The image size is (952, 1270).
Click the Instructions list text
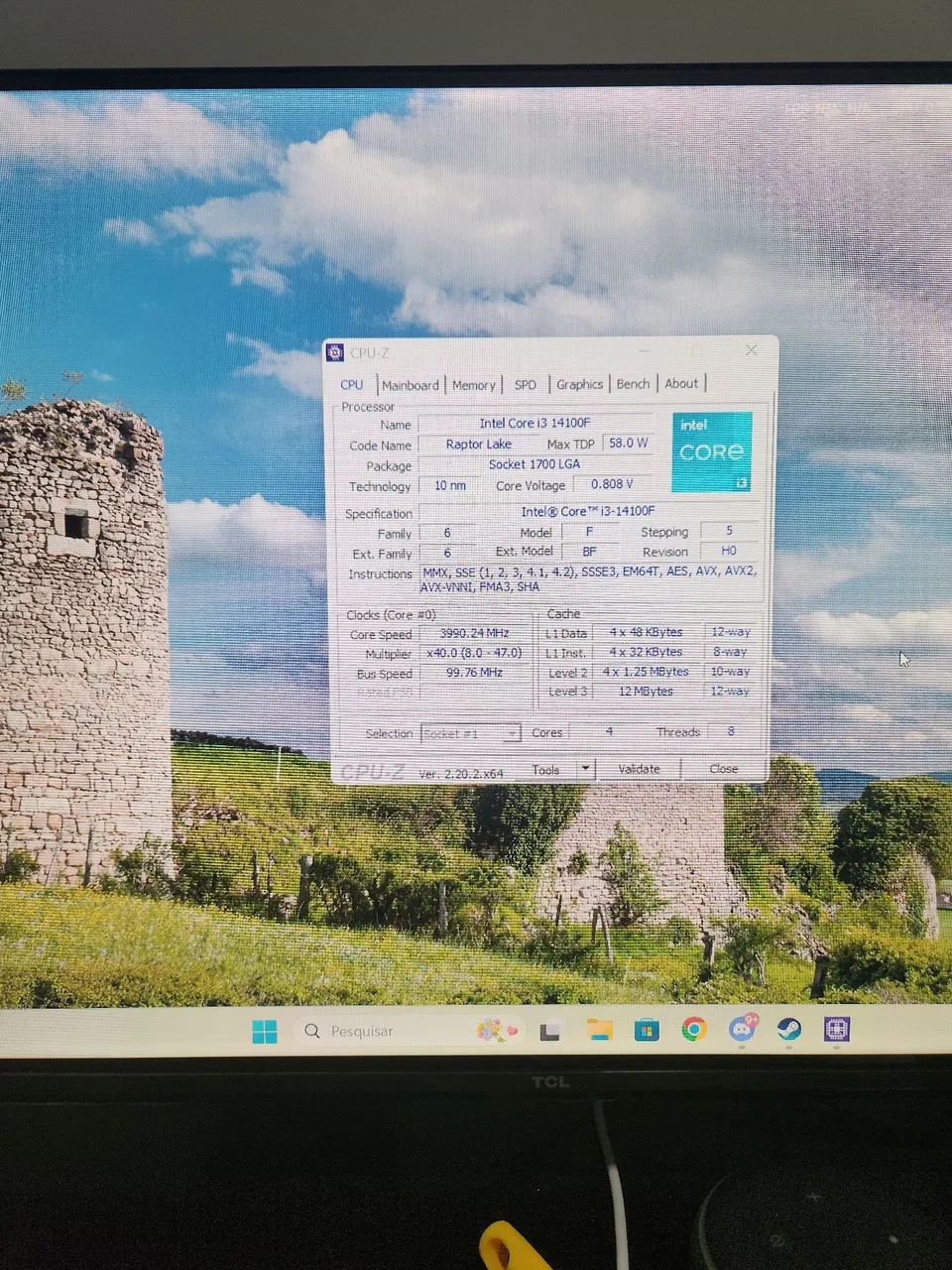pos(589,579)
